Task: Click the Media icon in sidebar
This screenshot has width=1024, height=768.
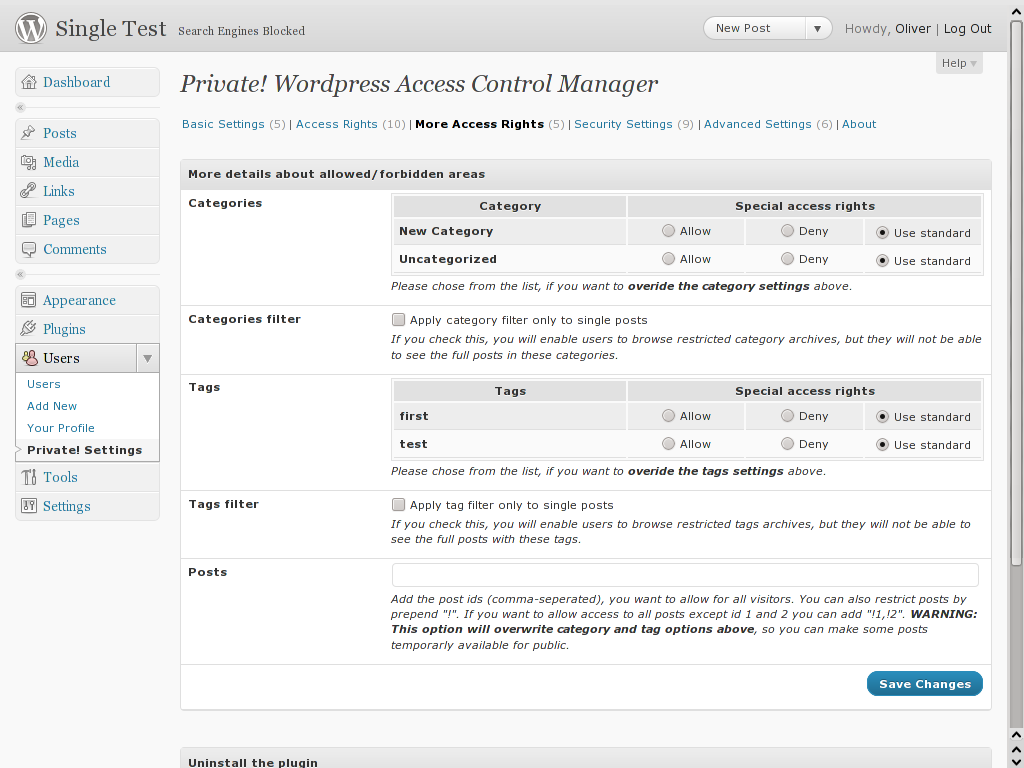Action: (x=29, y=162)
